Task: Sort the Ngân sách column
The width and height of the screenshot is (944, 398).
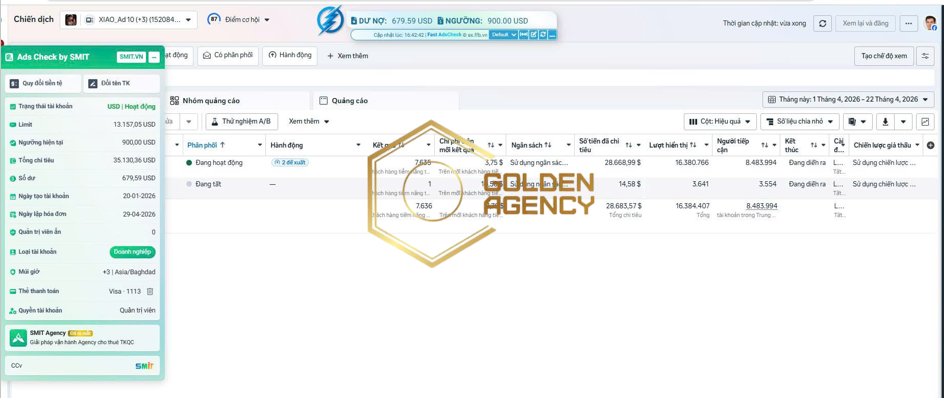Action: pyautogui.click(x=548, y=145)
